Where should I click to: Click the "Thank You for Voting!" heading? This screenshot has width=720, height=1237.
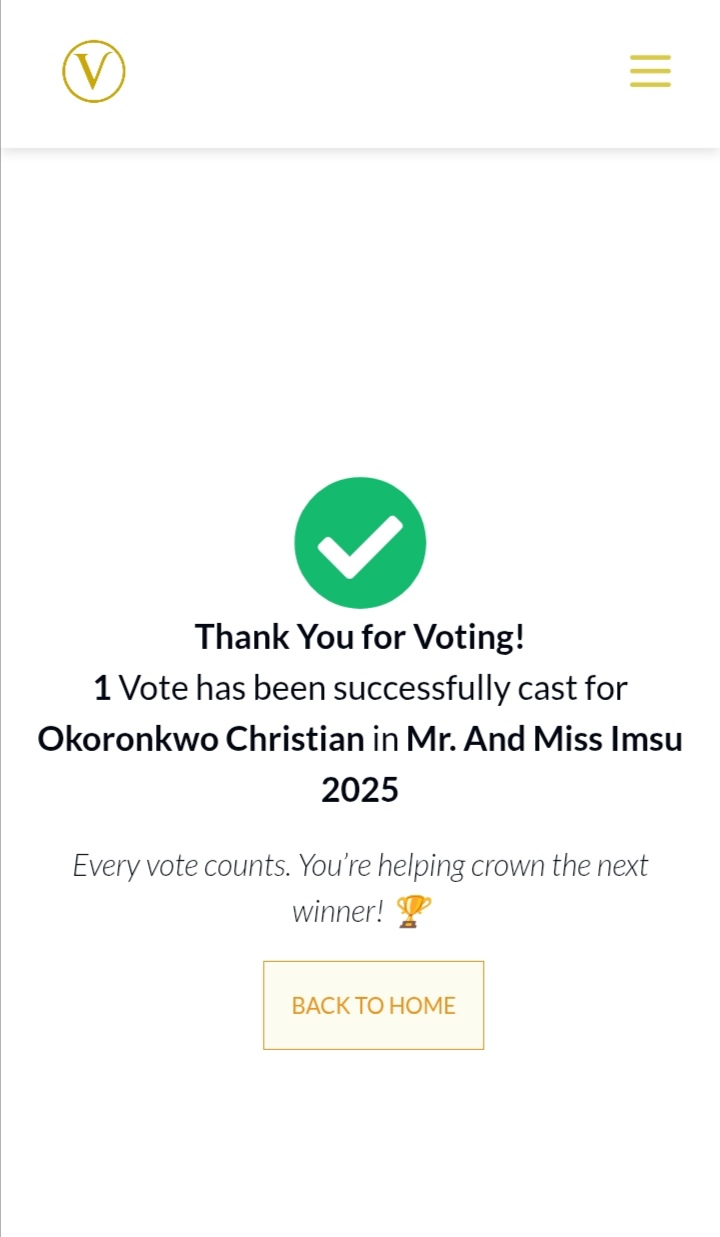click(x=360, y=637)
